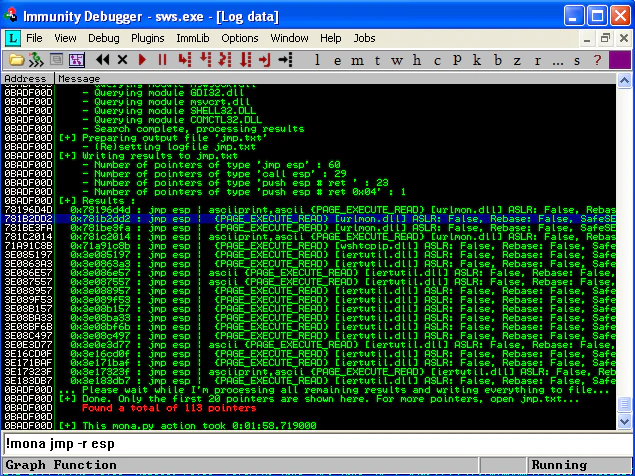635x476 pixels.
Task: Click the Address column header
Action: coord(28,79)
